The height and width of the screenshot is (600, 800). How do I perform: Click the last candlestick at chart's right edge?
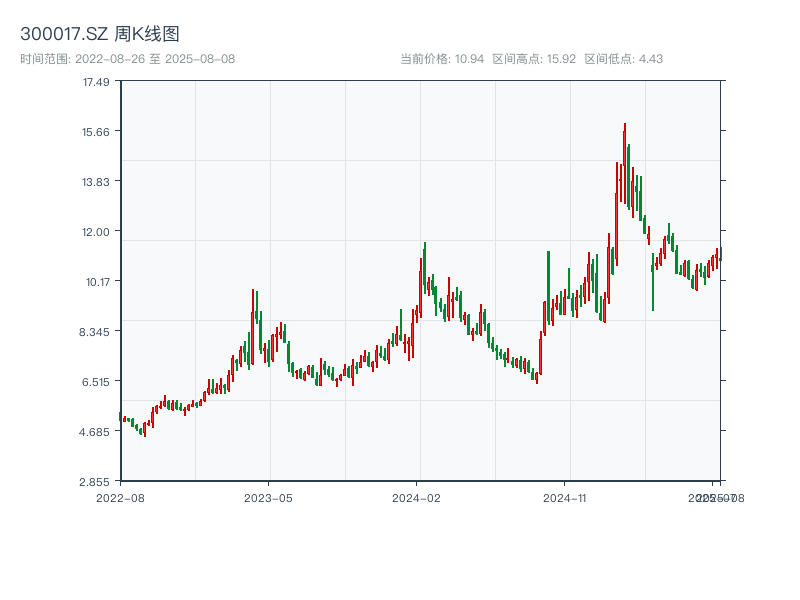point(720,254)
